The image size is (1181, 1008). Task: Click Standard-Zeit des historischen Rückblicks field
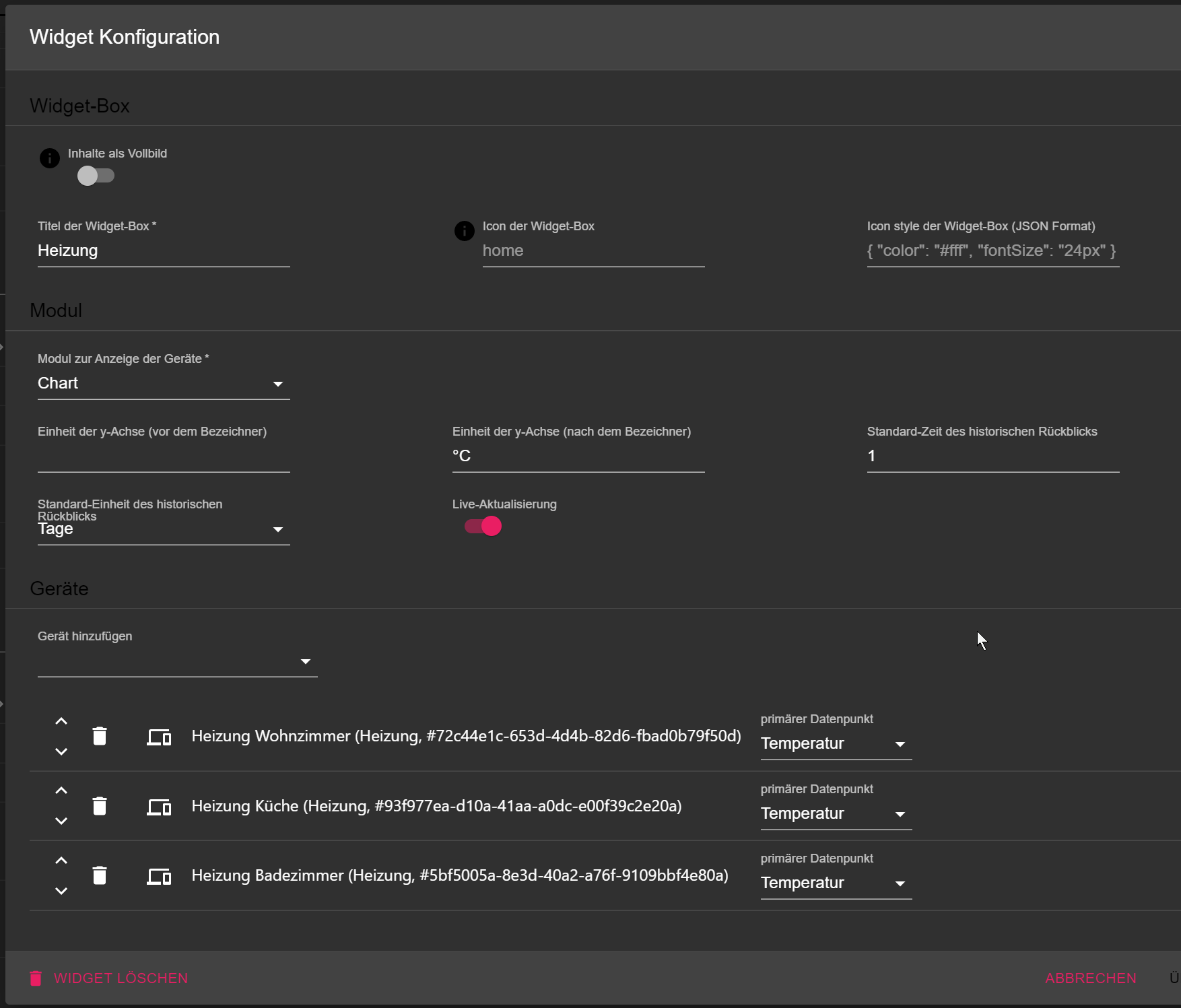coord(993,457)
